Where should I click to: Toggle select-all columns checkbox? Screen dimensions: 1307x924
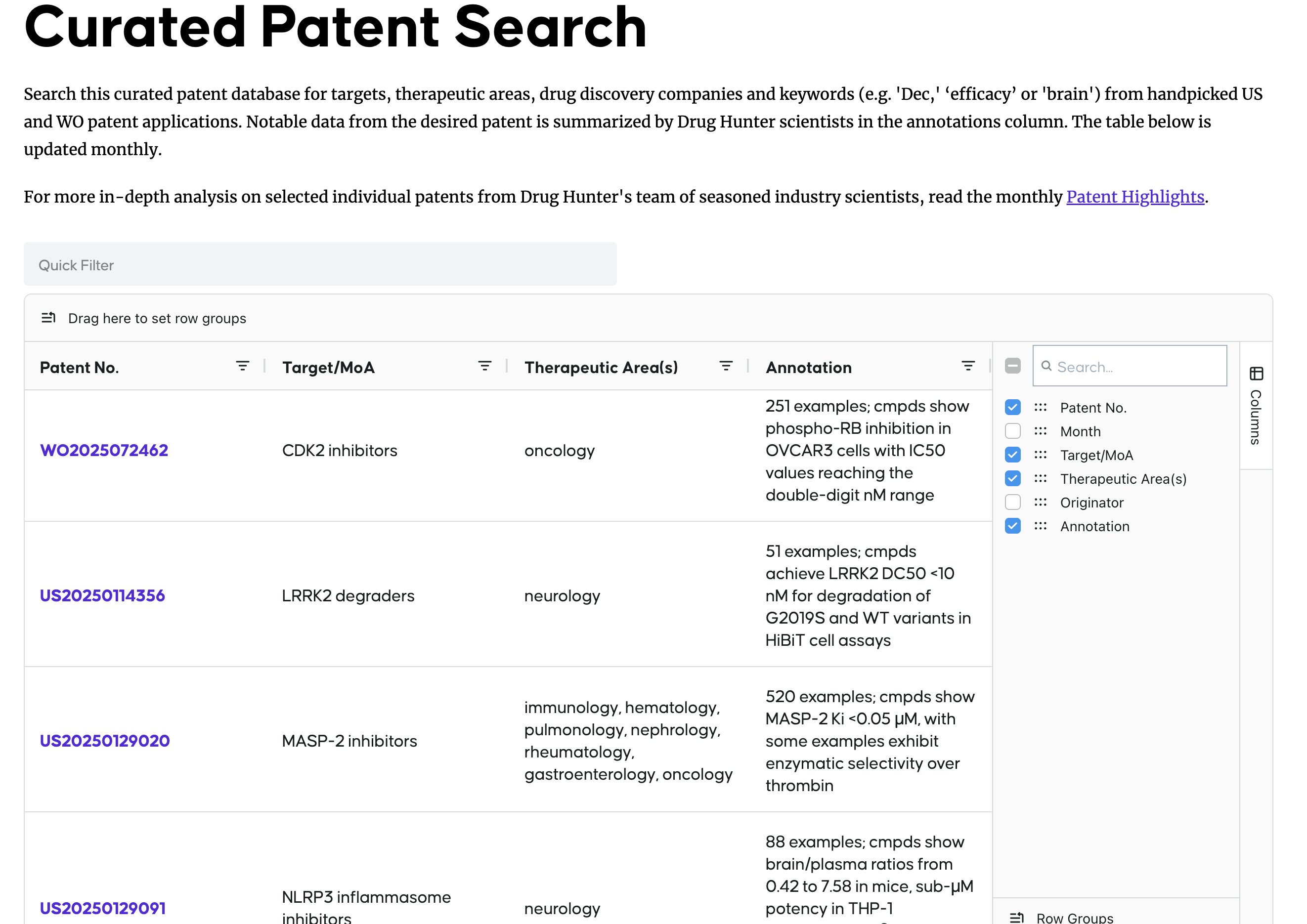point(1013,366)
